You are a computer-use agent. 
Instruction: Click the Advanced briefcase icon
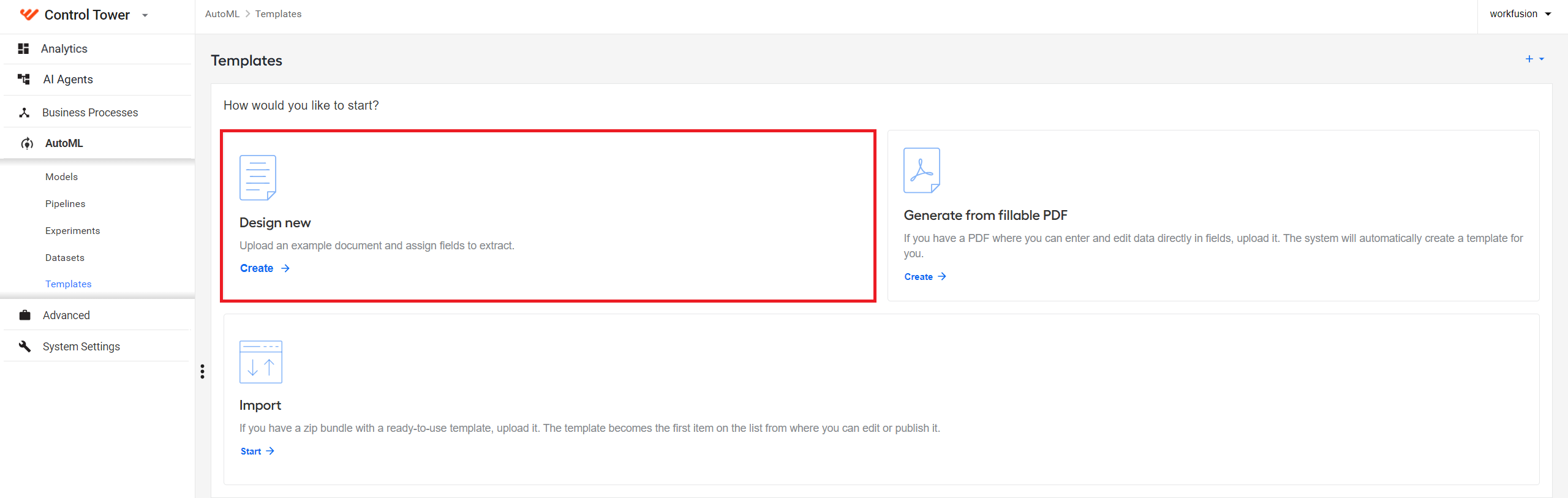[24, 315]
